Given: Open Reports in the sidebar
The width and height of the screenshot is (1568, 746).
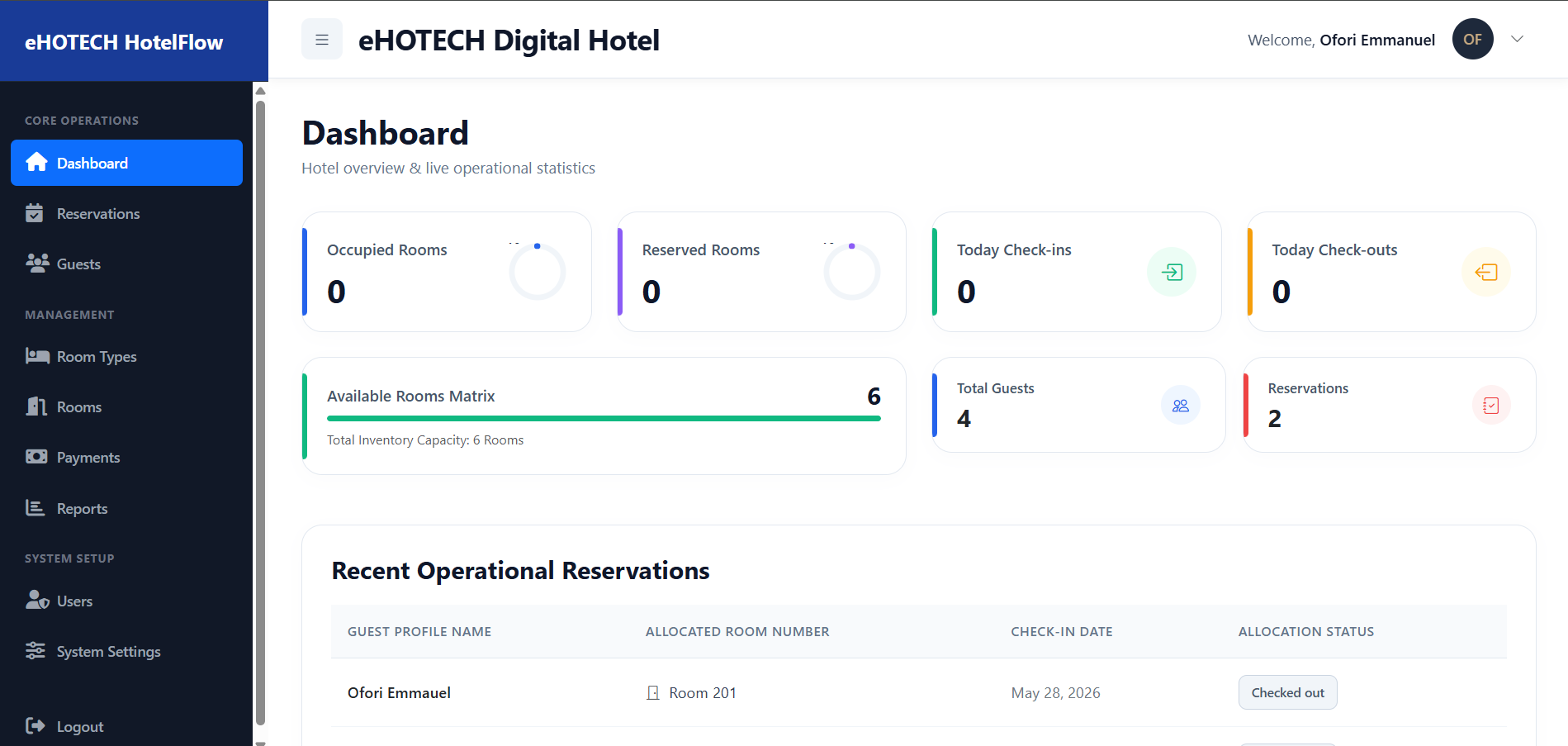Looking at the screenshot, I should tap(126, 508).
